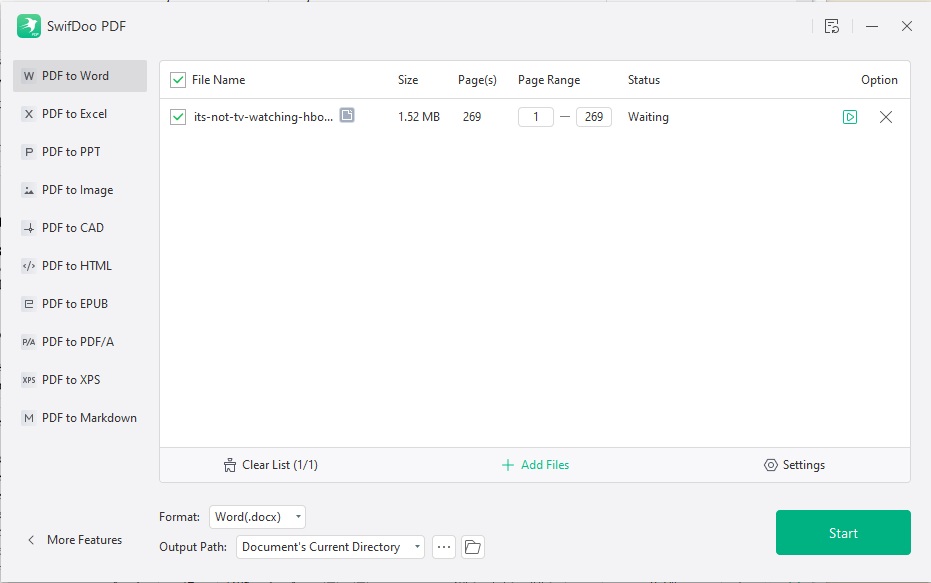931x583 pixels.
Task: Click the P icon for PDF to PPT
Action: tap(28, 152)
